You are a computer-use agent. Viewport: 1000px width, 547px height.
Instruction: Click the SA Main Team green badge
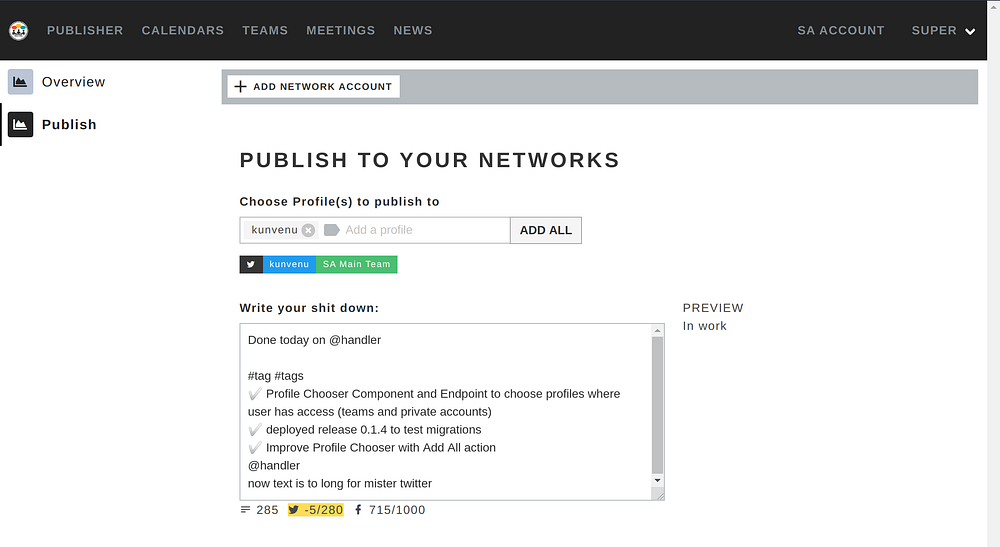click(356, 265)
